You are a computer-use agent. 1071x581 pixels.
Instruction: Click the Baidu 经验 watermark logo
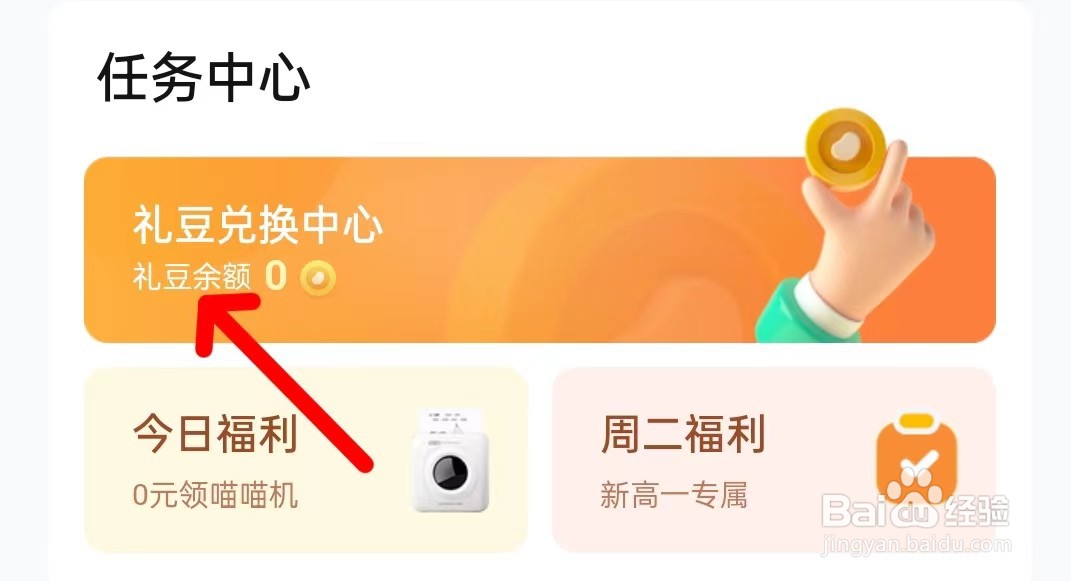coord(915,509)
